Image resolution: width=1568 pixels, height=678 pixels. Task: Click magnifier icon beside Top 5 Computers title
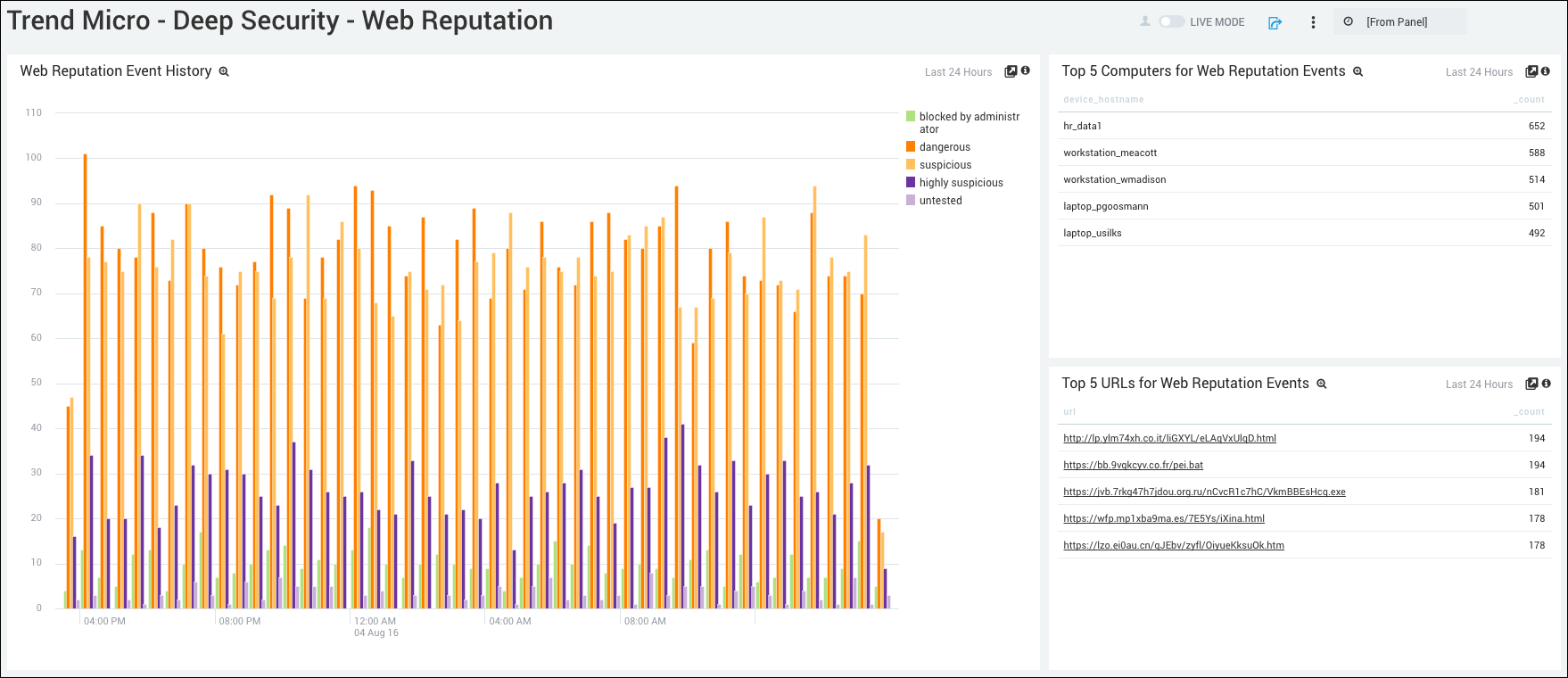pos(1358,71)
